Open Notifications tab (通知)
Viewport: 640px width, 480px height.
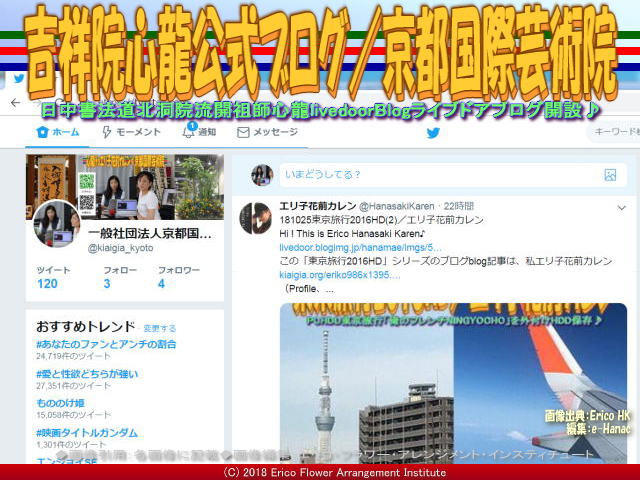[199, 131]
